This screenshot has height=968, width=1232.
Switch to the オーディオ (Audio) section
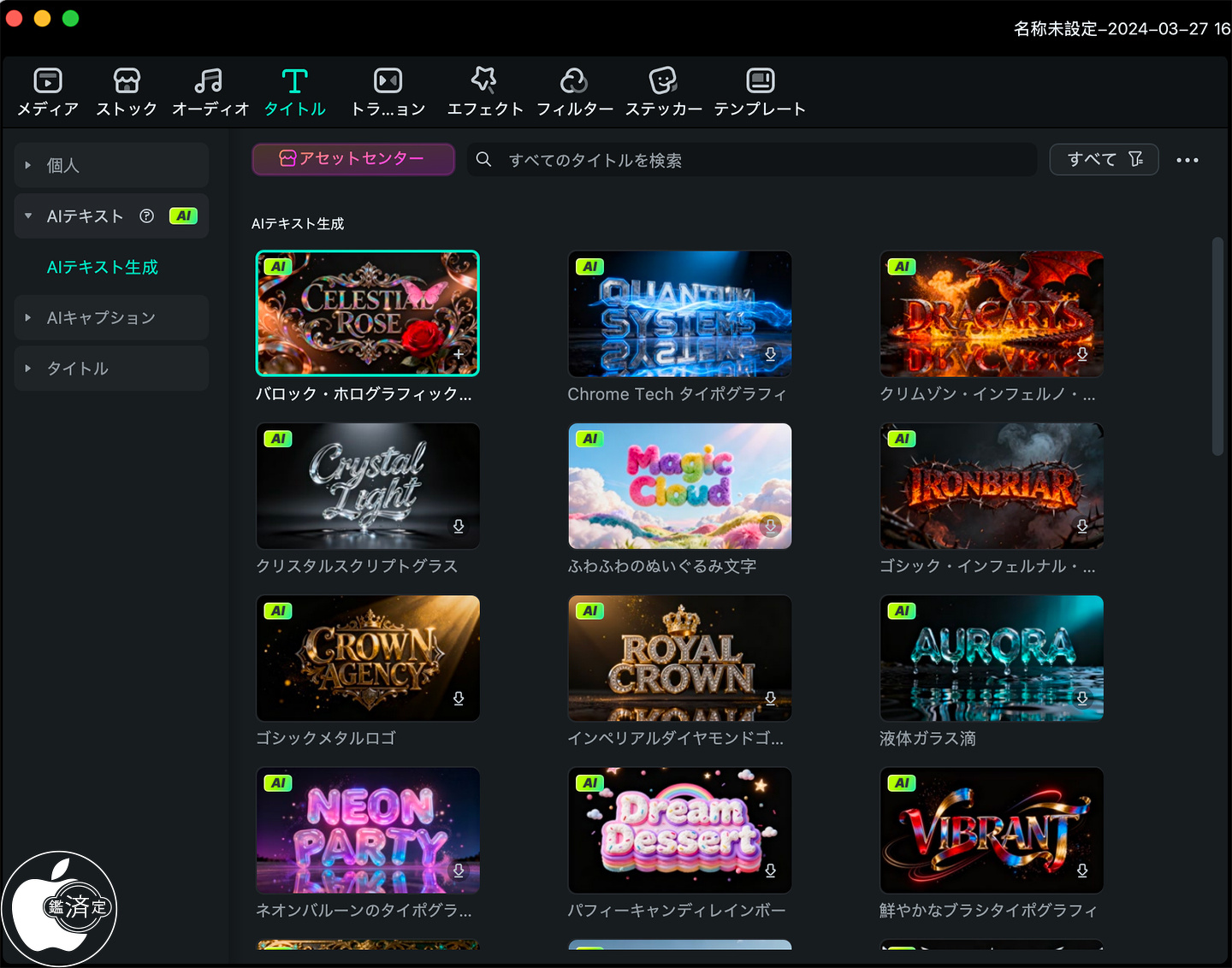pos(209,81)
